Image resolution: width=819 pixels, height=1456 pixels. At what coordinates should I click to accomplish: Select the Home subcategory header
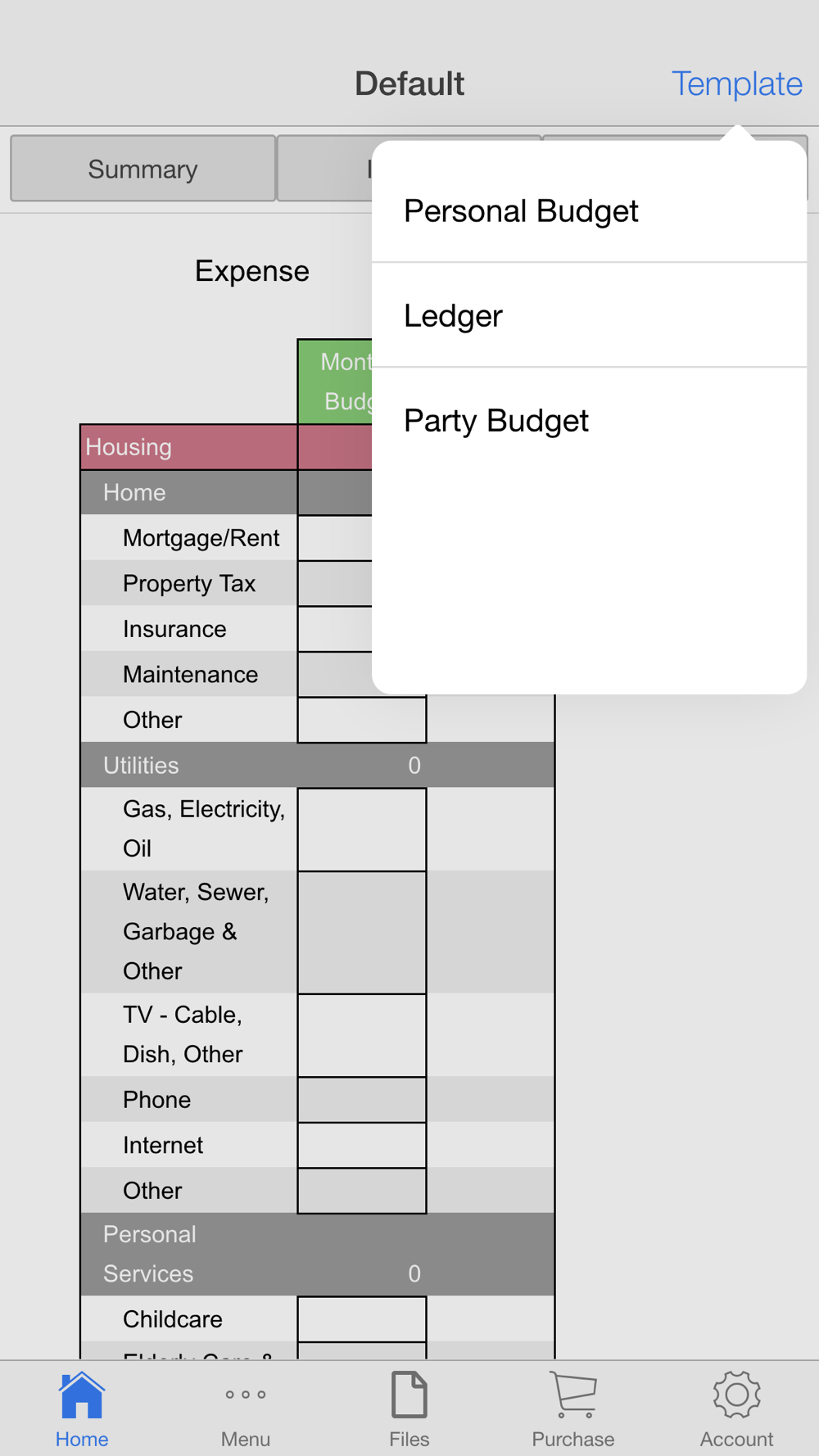point(189,492)
